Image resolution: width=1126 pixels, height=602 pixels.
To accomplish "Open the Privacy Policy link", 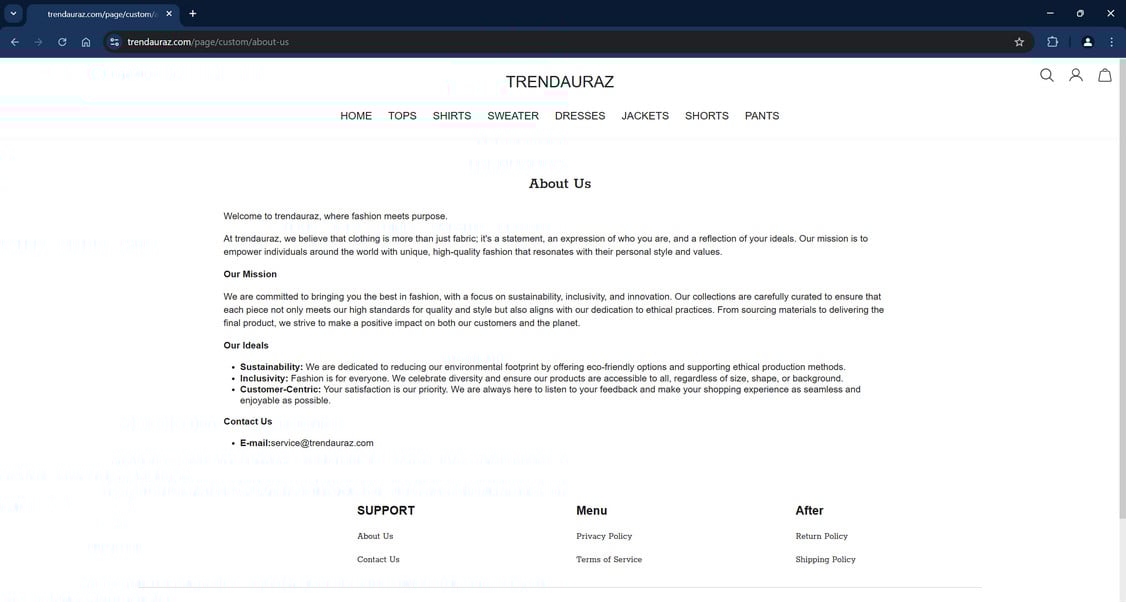I will [x=604, y=536].
